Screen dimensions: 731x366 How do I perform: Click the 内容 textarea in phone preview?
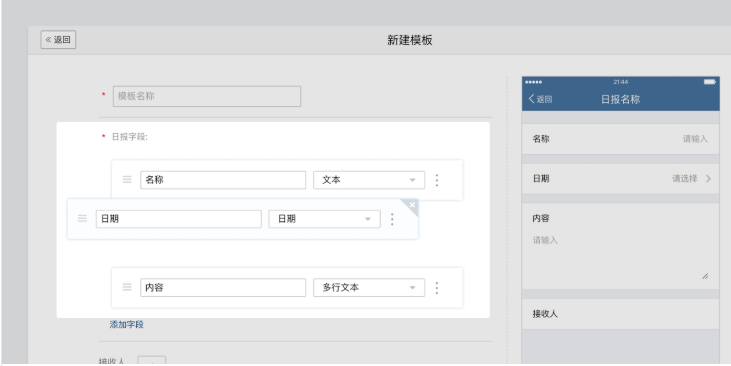(620, 257)
